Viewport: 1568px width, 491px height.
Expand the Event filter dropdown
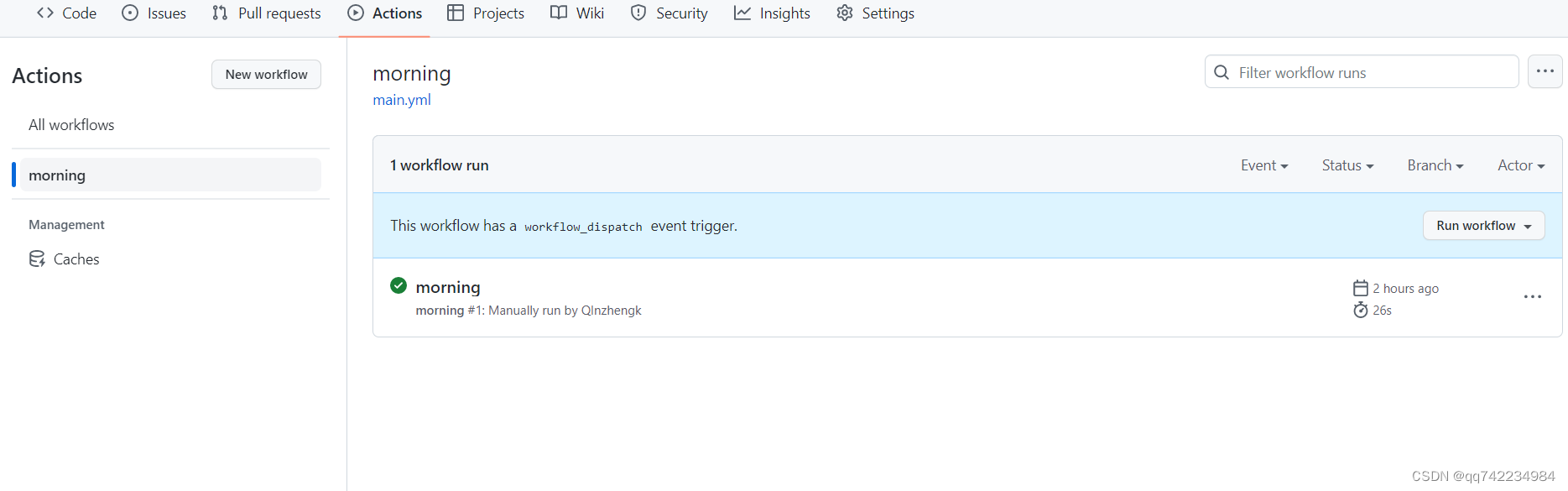pyautogui.click(x=1263, y=165)
